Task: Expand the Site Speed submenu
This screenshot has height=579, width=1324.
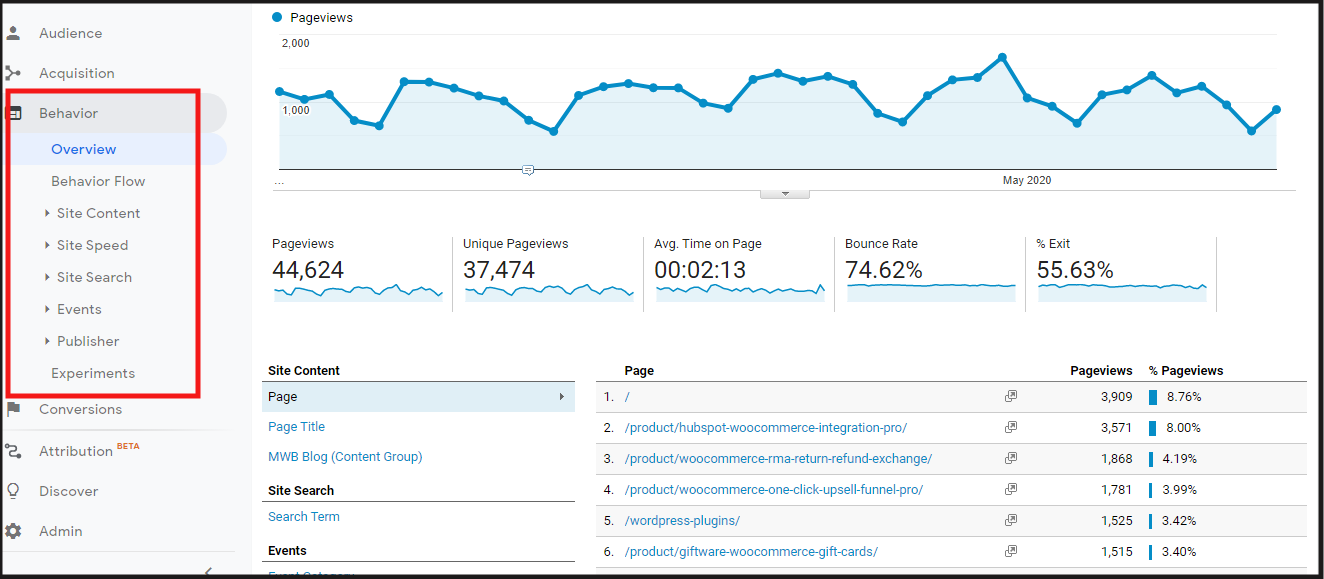Action: [47, 245]
